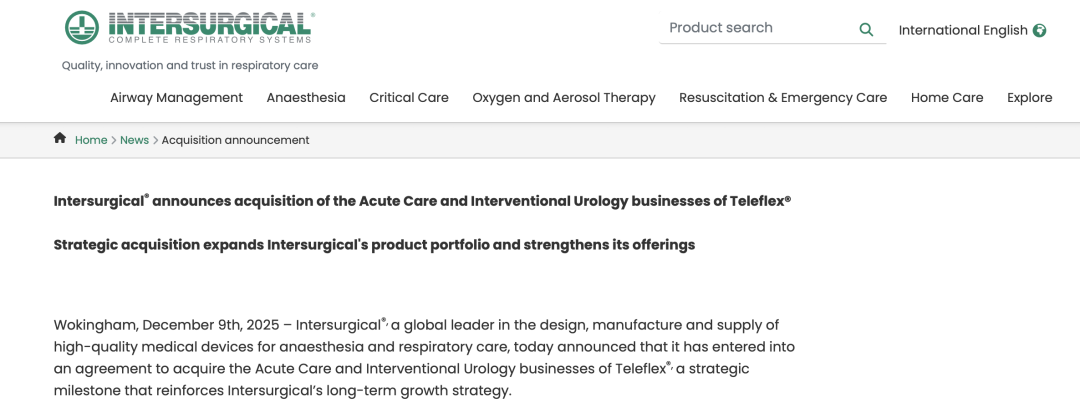Image resolution: width=1080 pixels, height=408 pixels.
Task: Open the Airway Management menu
Action: [176, 97]
